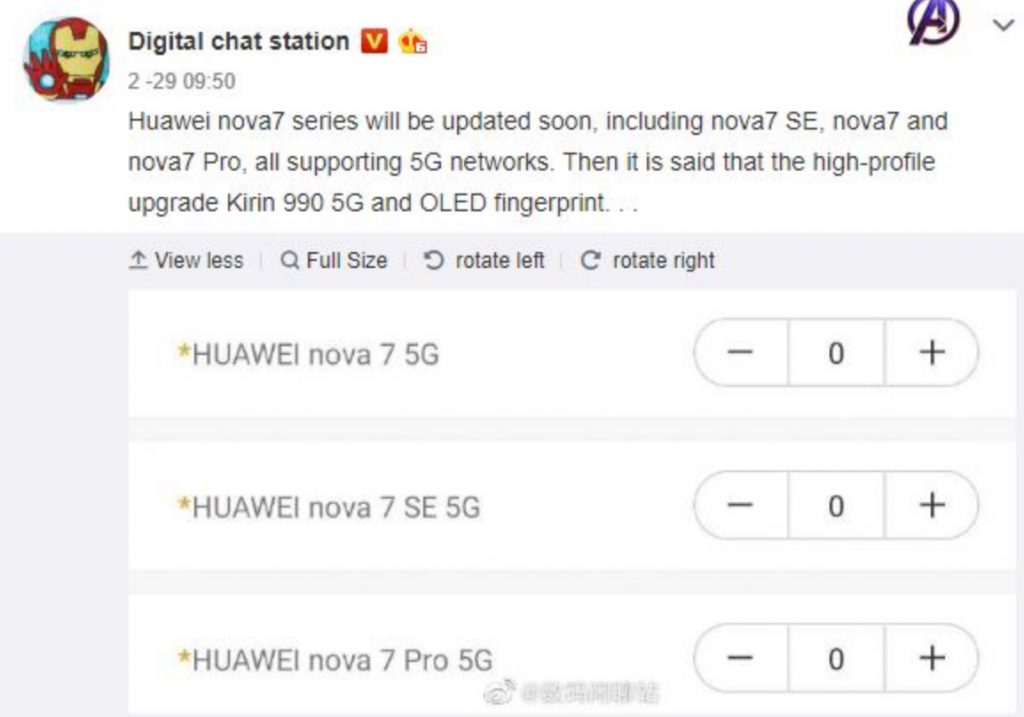Screen dimensions: 1024x717
Task: Rotate the image left
Action: point(485,261)
